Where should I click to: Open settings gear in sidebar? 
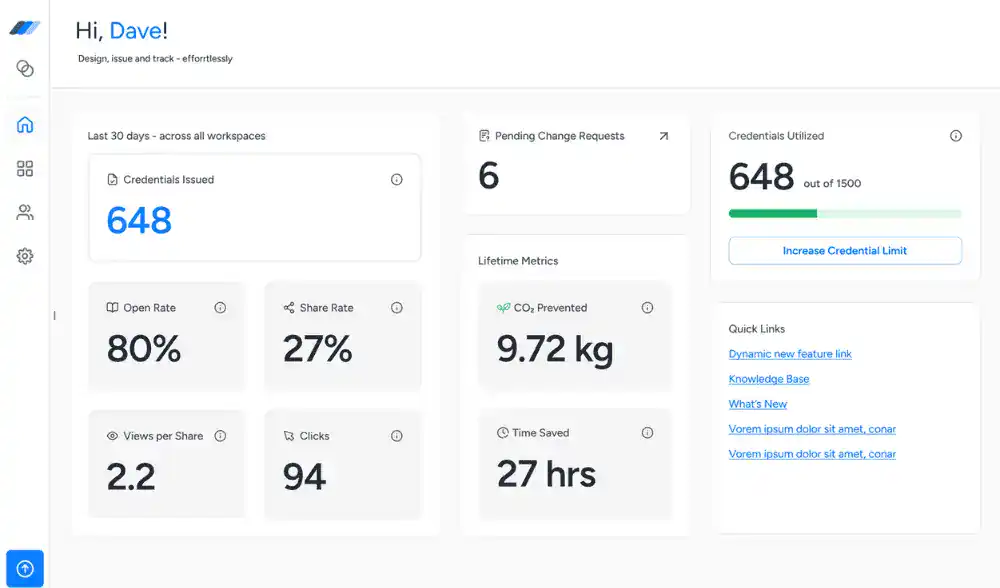pos(25,256)
